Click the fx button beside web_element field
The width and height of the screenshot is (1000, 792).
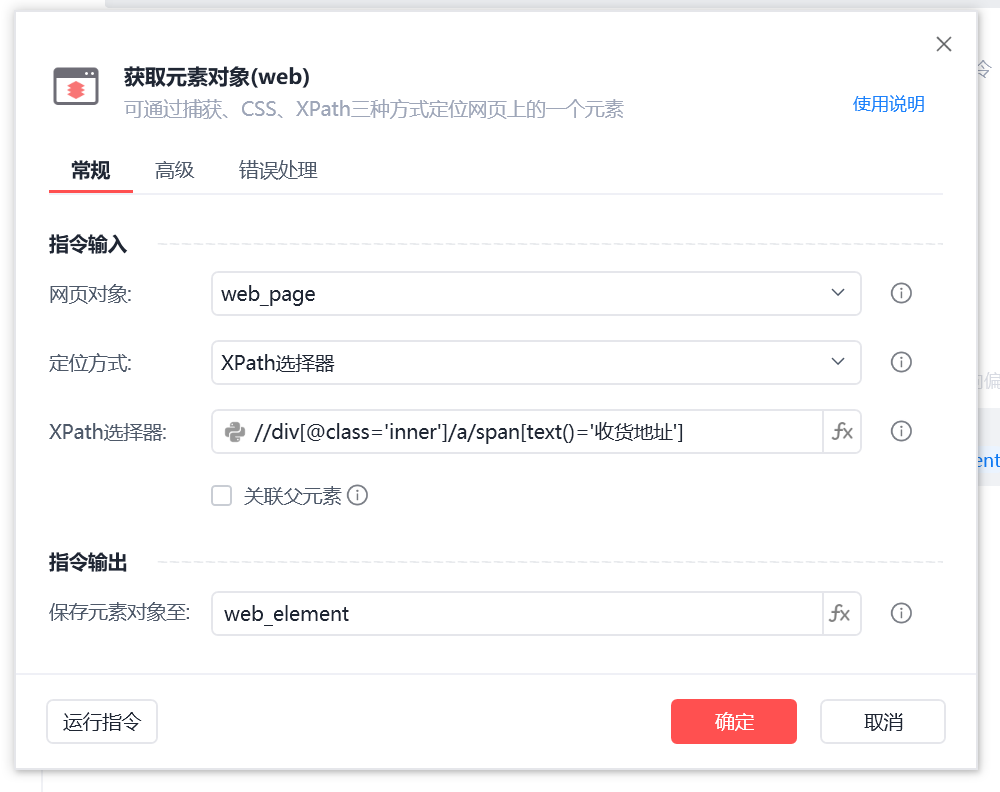click(x=842, y=614)
